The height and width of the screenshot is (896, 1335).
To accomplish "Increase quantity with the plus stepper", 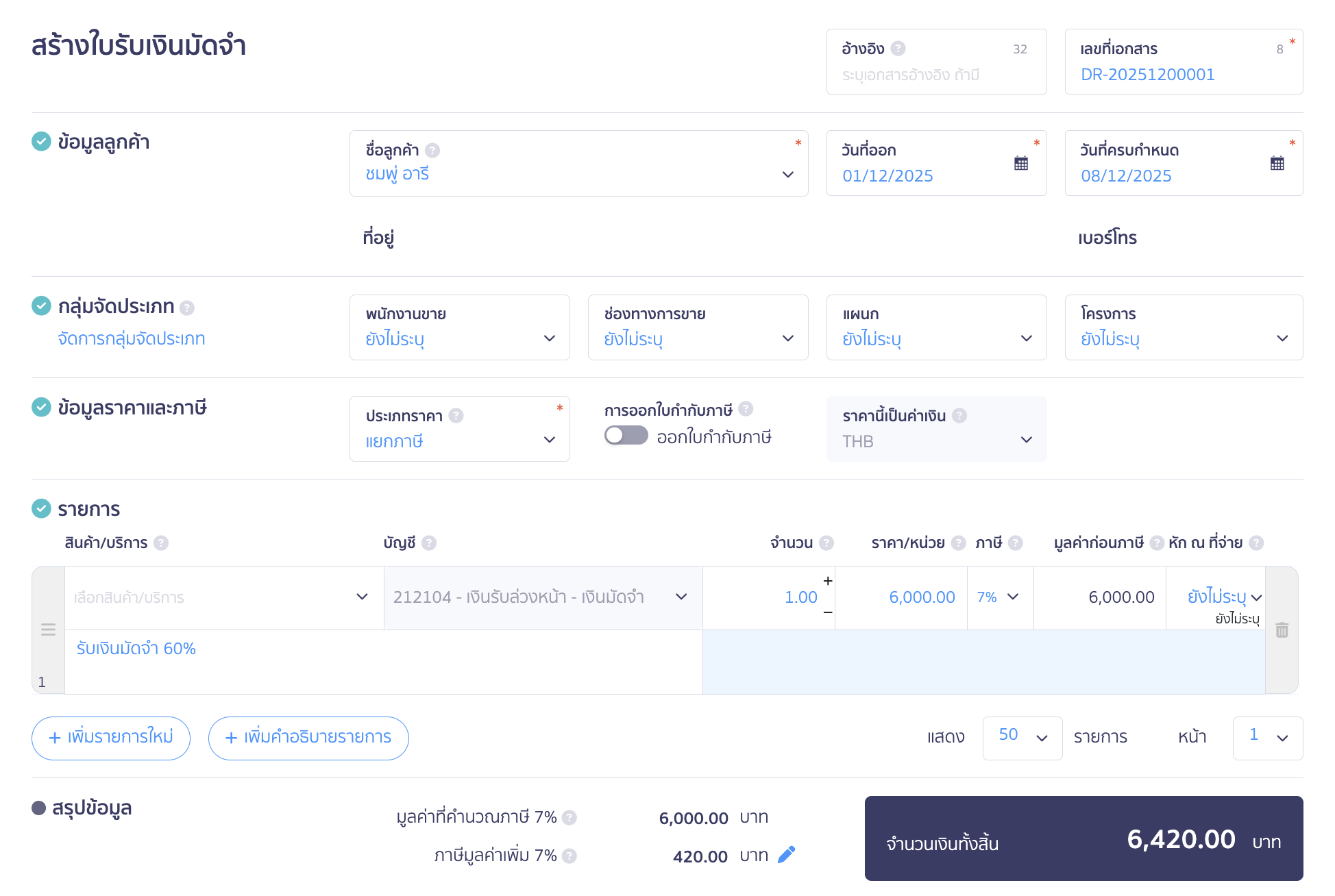I will tap(828, 581).
